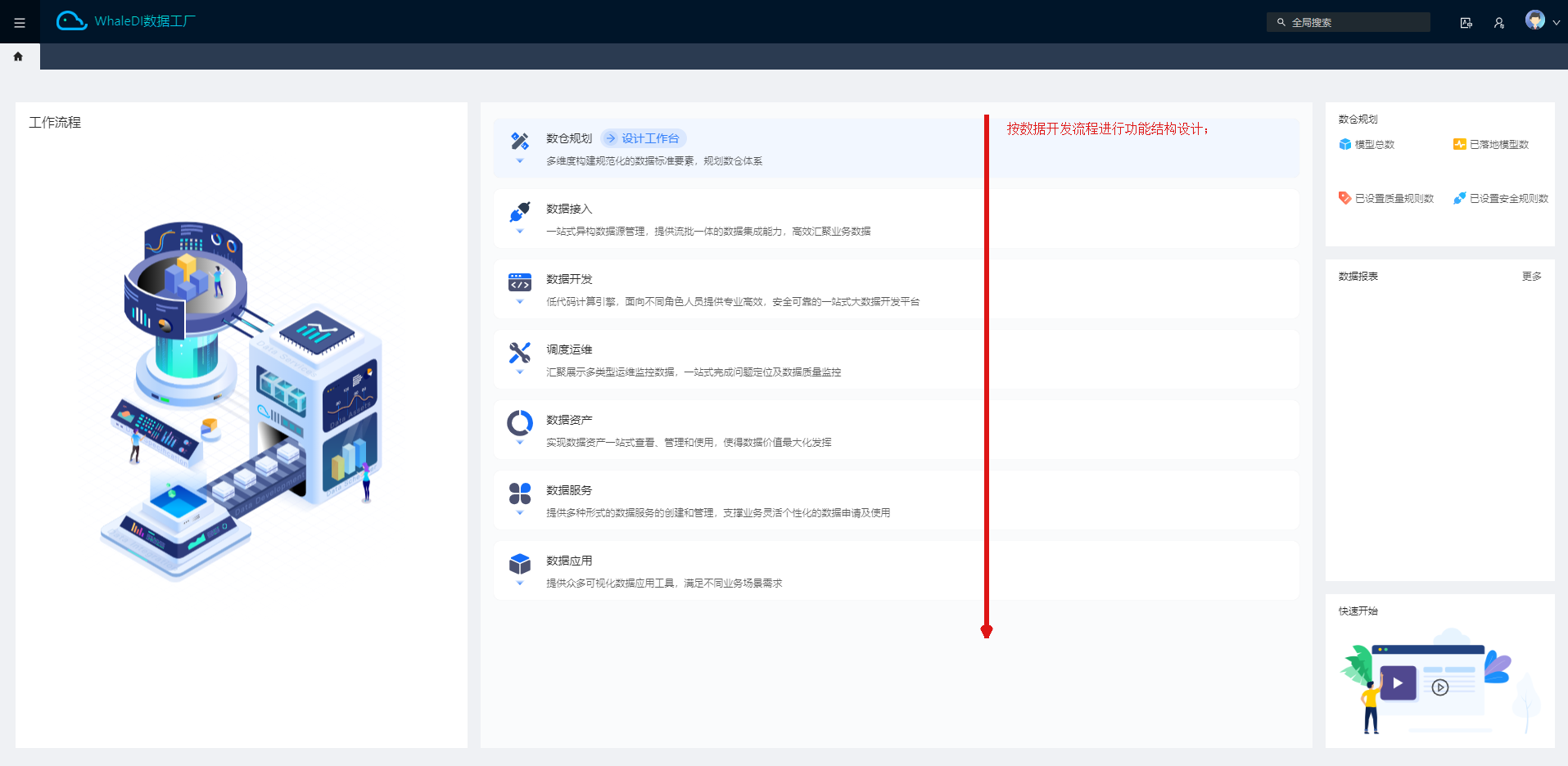
Task: Click the 数据资产 ring icon
Action: coord(520,422)
